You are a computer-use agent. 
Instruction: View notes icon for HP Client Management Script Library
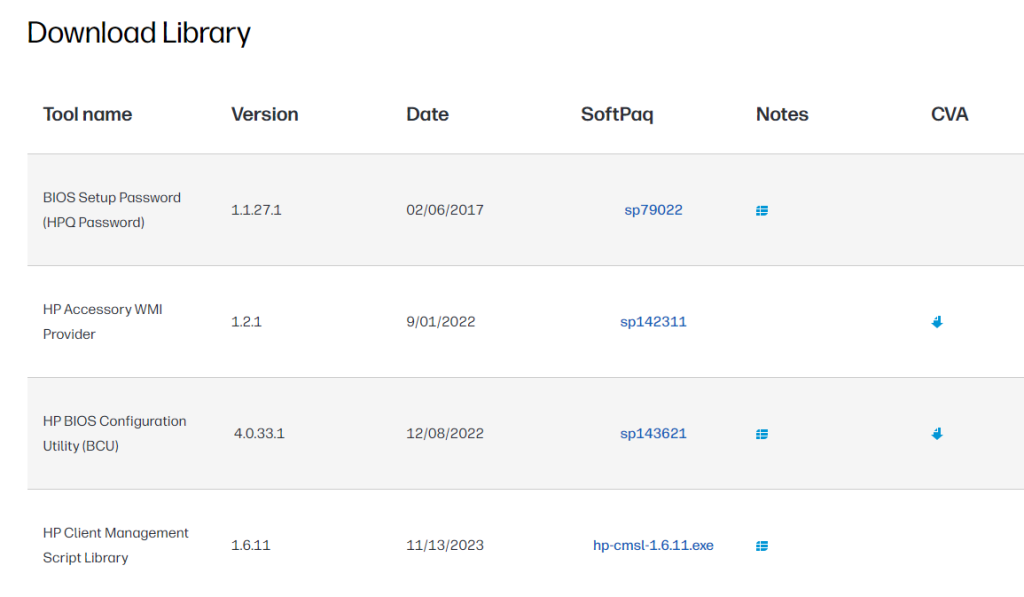(761, 545)
